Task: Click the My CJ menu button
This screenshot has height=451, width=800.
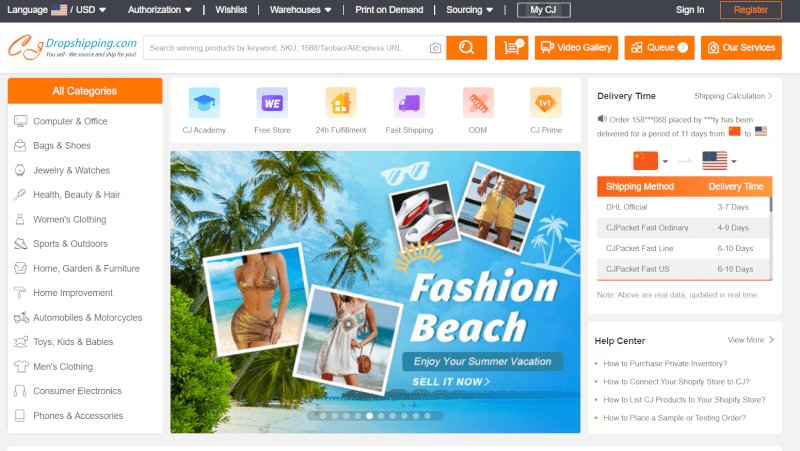Action: 543,10
